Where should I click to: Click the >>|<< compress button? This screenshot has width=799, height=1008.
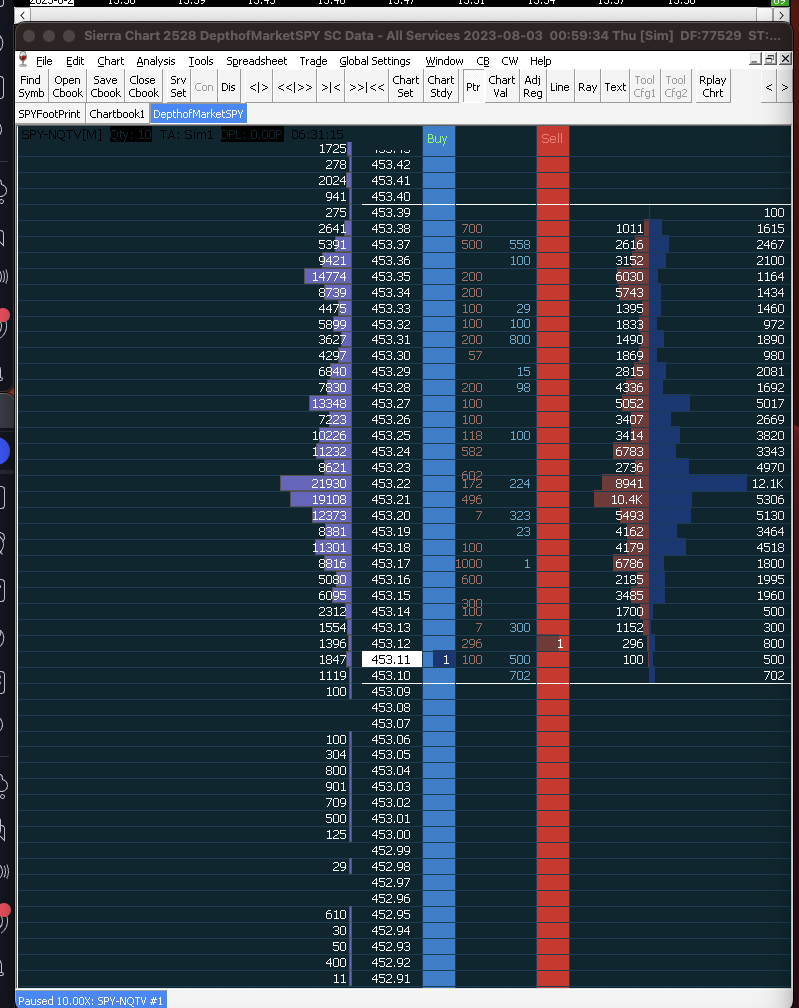[x=367, y=87]
